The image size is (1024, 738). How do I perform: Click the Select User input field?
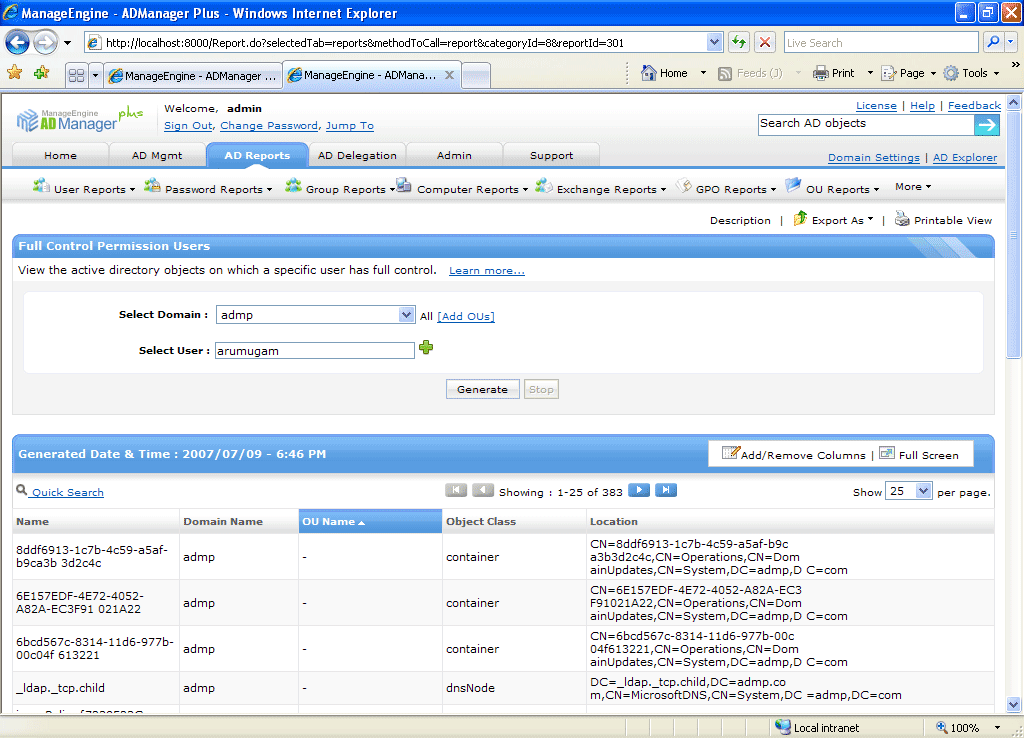[x=315, y=351]
